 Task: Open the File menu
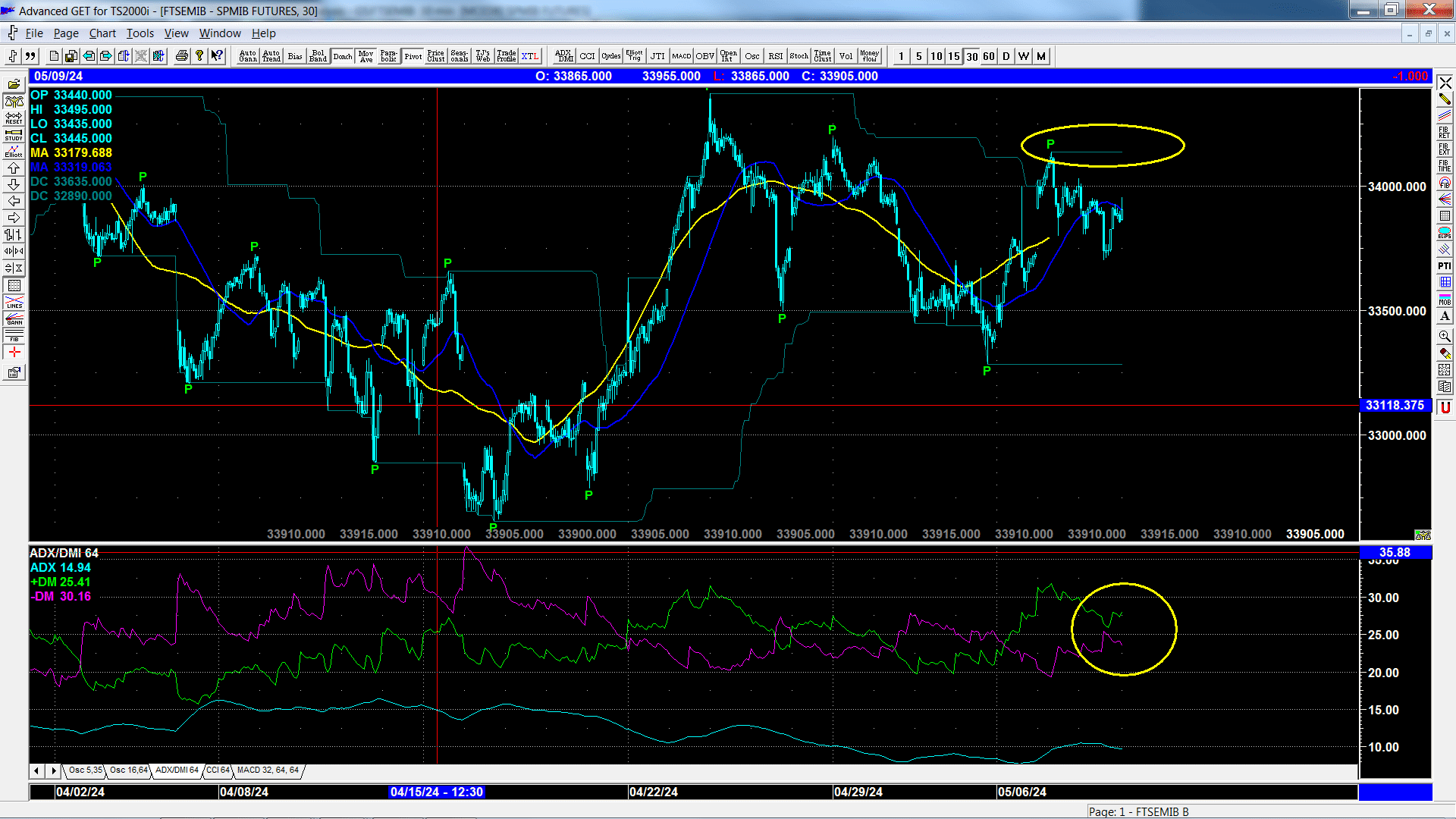34,33
